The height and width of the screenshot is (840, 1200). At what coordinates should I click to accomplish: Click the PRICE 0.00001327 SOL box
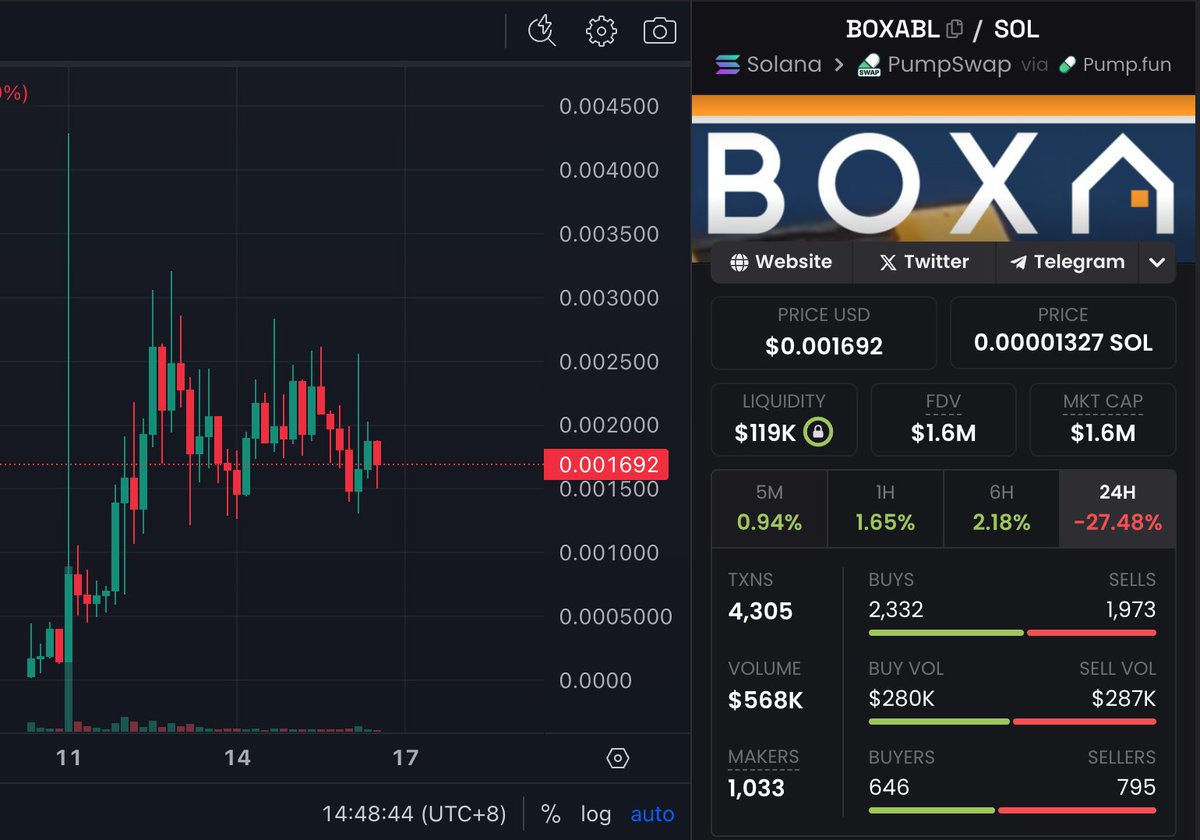coord(1063,333)
